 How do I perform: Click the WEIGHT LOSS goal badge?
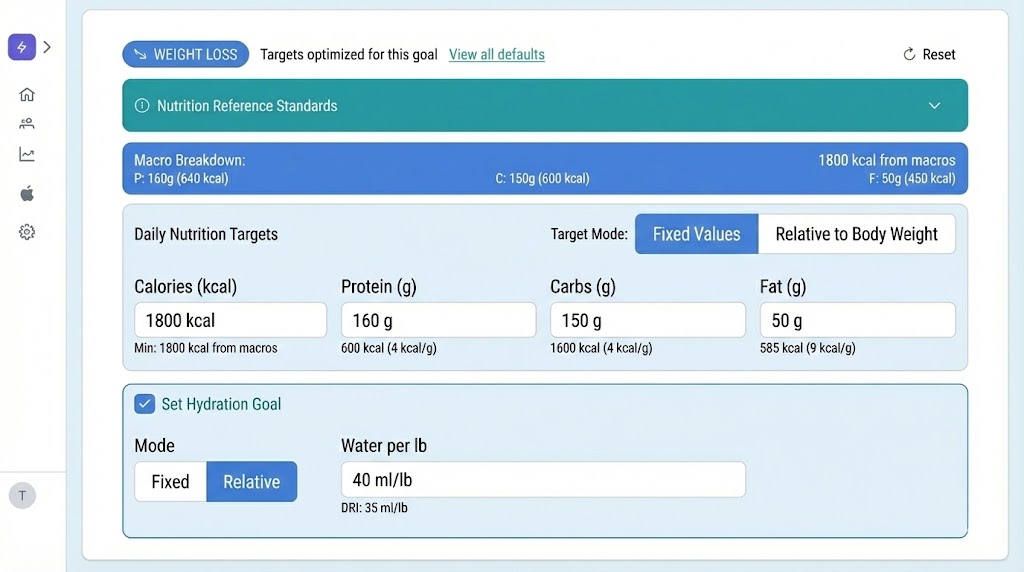(185, 55)
